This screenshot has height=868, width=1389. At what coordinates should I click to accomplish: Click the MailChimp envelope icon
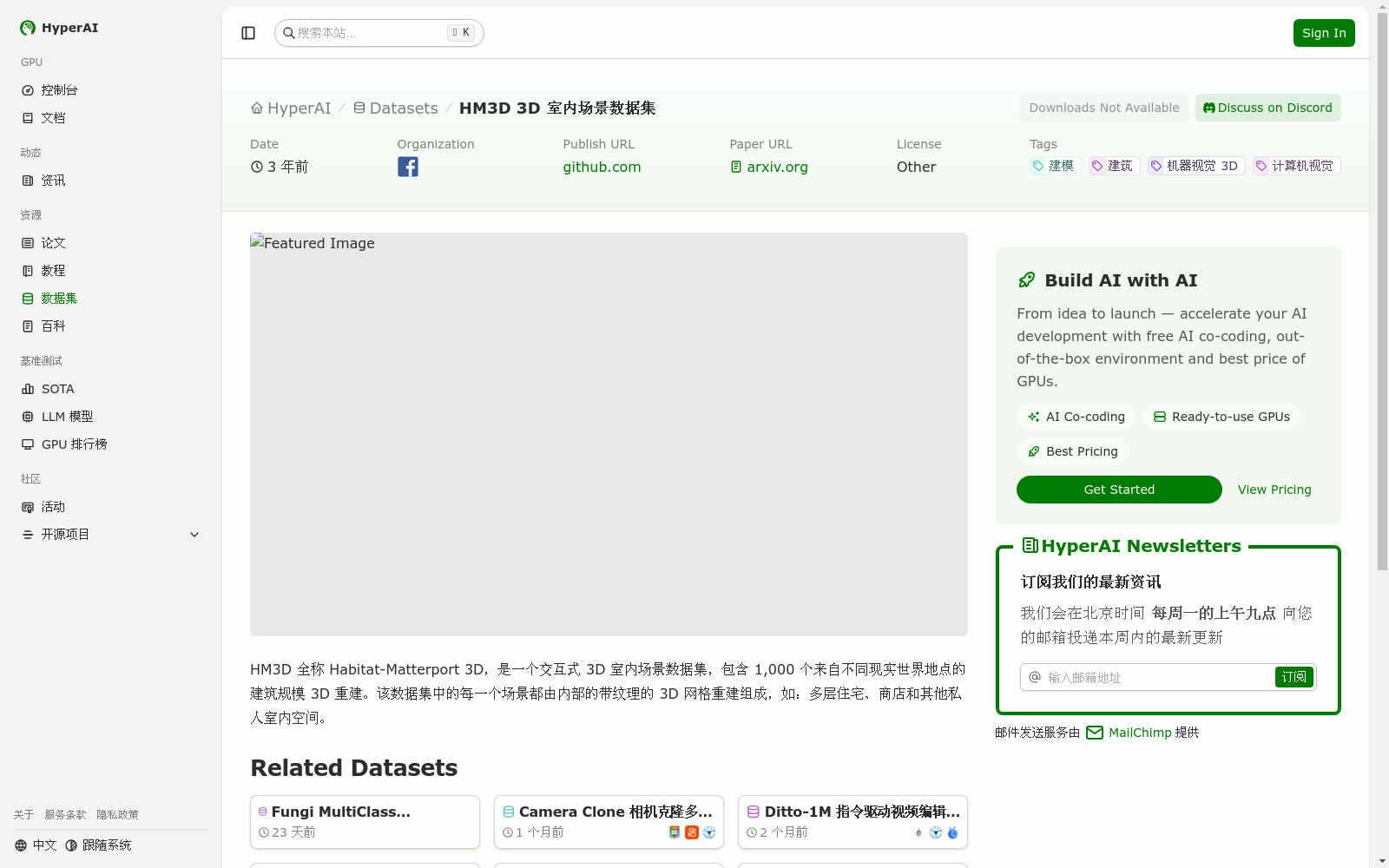click(1095, 733)
